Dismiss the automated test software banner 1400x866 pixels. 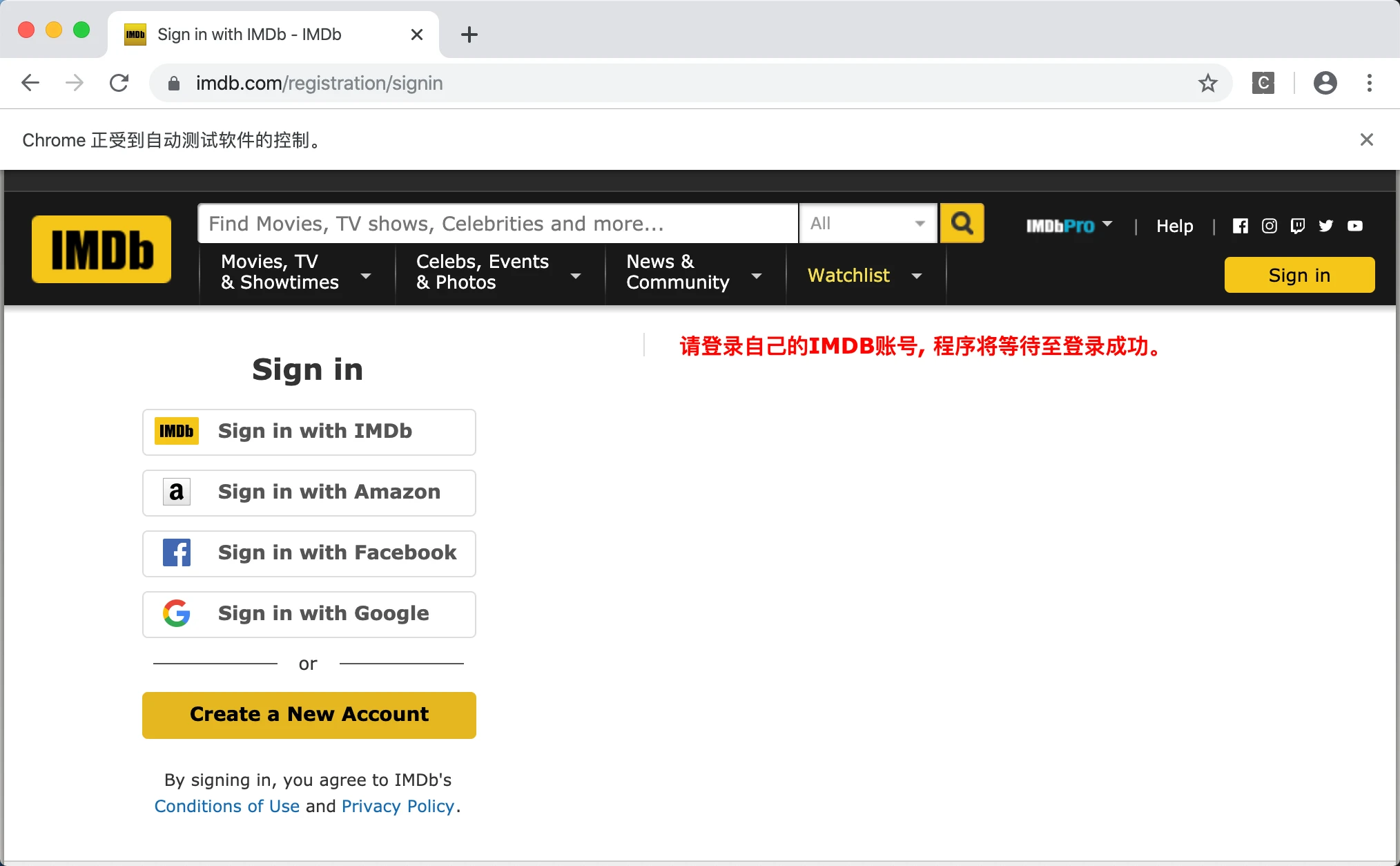1366,139
